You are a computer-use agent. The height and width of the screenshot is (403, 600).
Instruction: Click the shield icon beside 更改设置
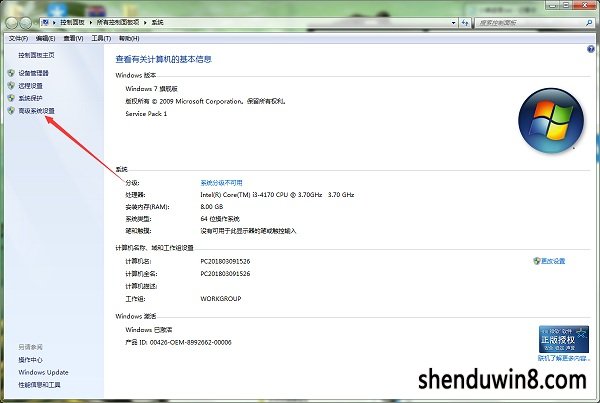click(536, 261)
